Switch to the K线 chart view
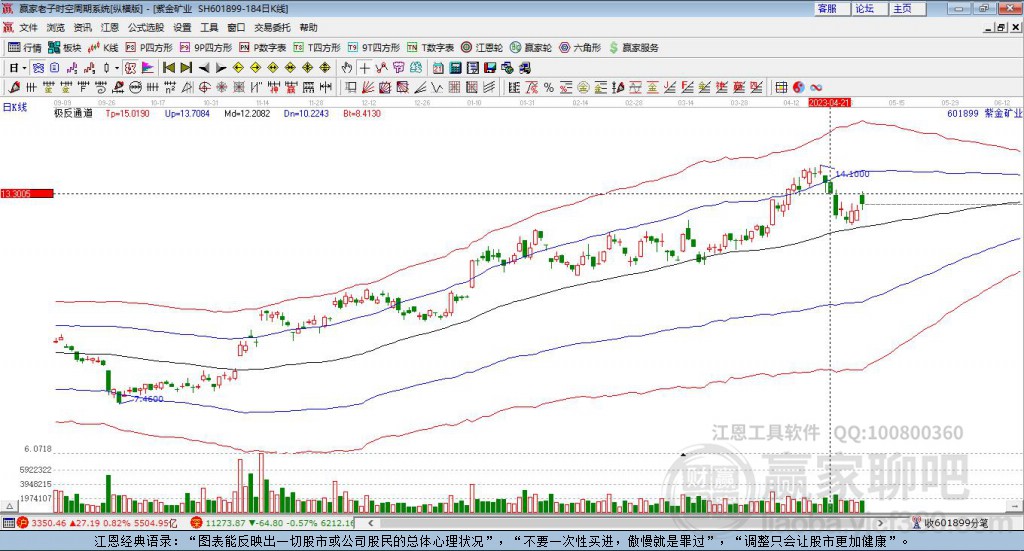1024x551 pixels. 103,48
